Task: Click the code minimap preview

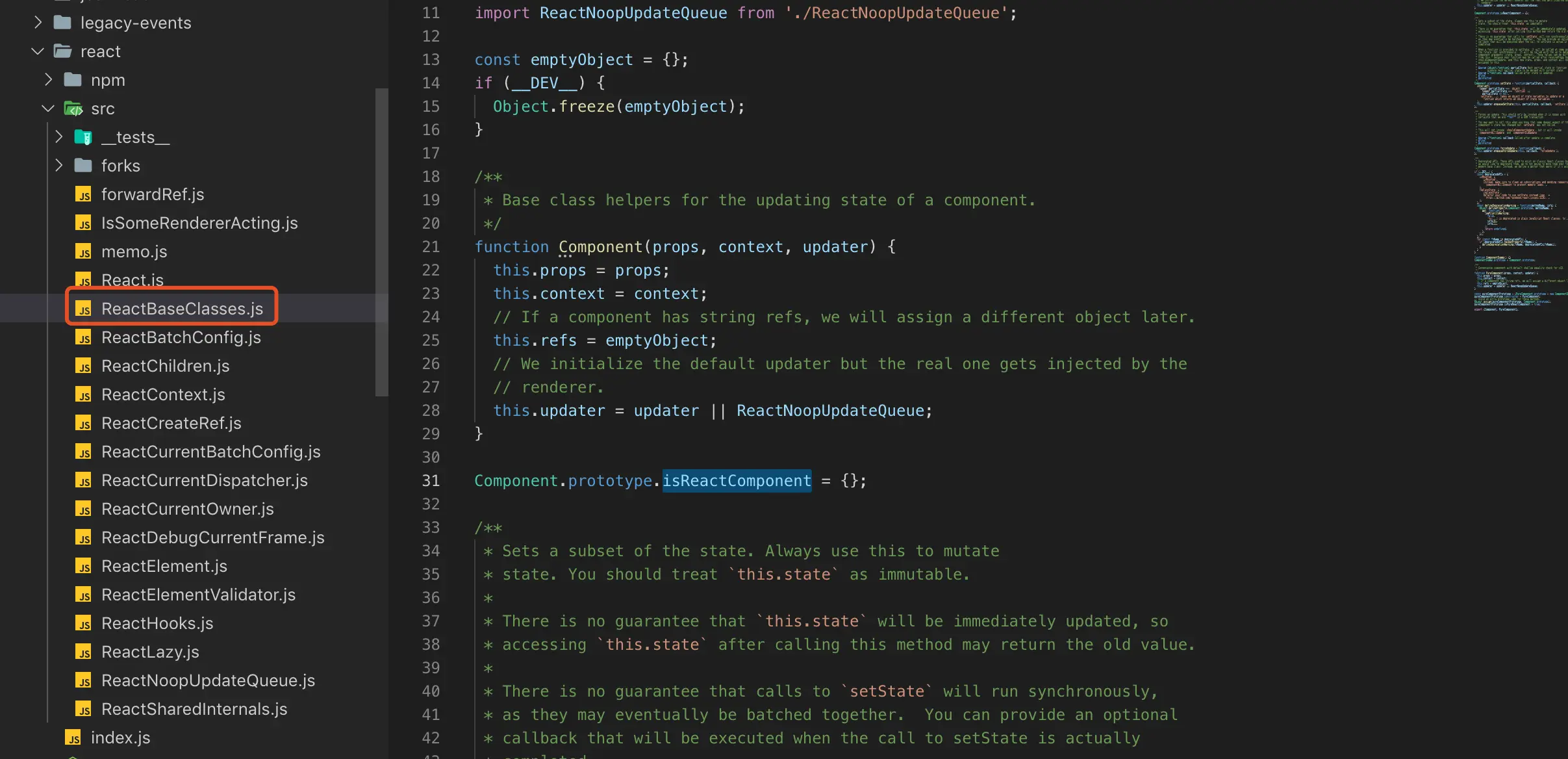Action: click(x=1520, y=156)
